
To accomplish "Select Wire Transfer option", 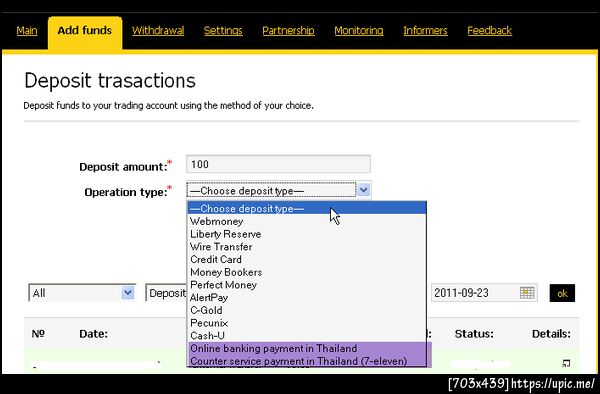I will point(307,247).
